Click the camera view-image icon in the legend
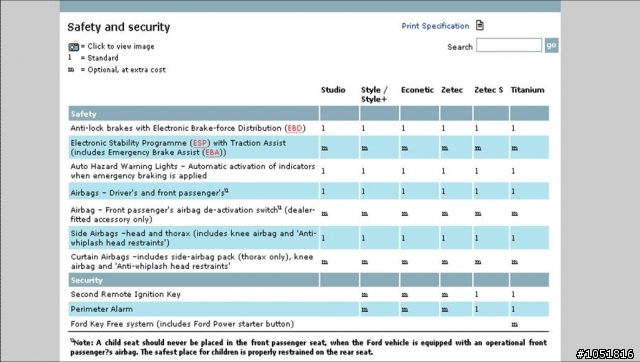 [x=73, y=47]
